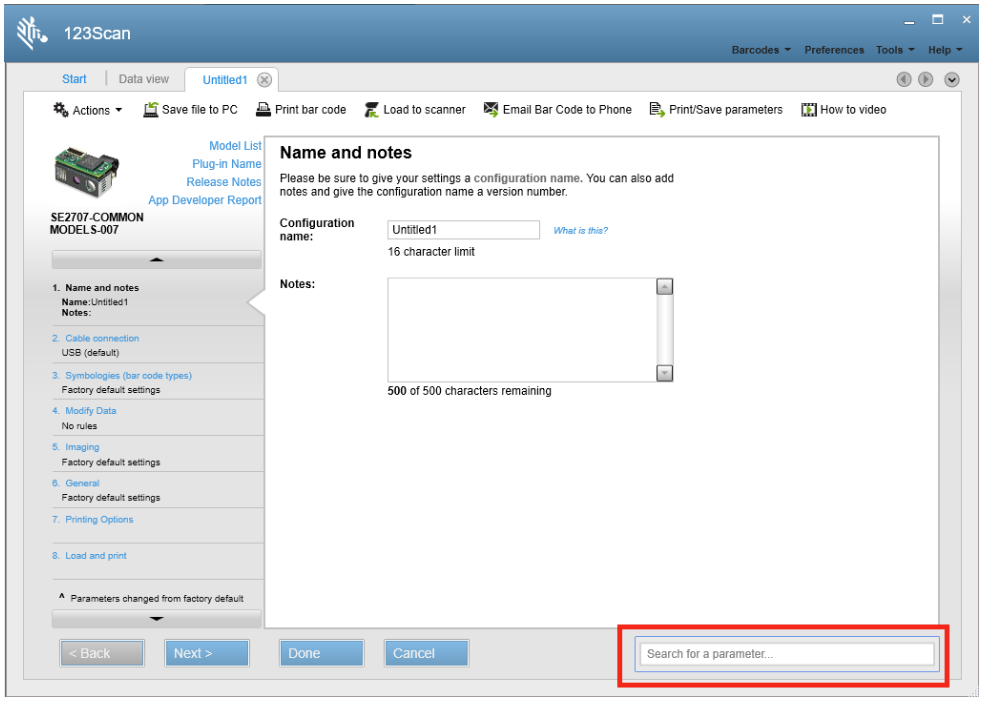The width and height of the screenshot is (984, 701).
Task: Click the Back button
Action: (102, 653)
